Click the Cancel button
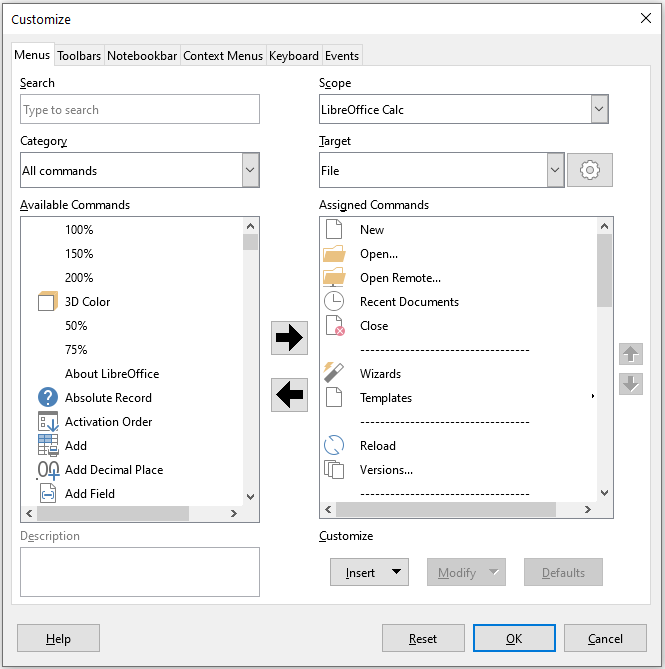Viewport: 665px width, 669px height. [605, 638]
